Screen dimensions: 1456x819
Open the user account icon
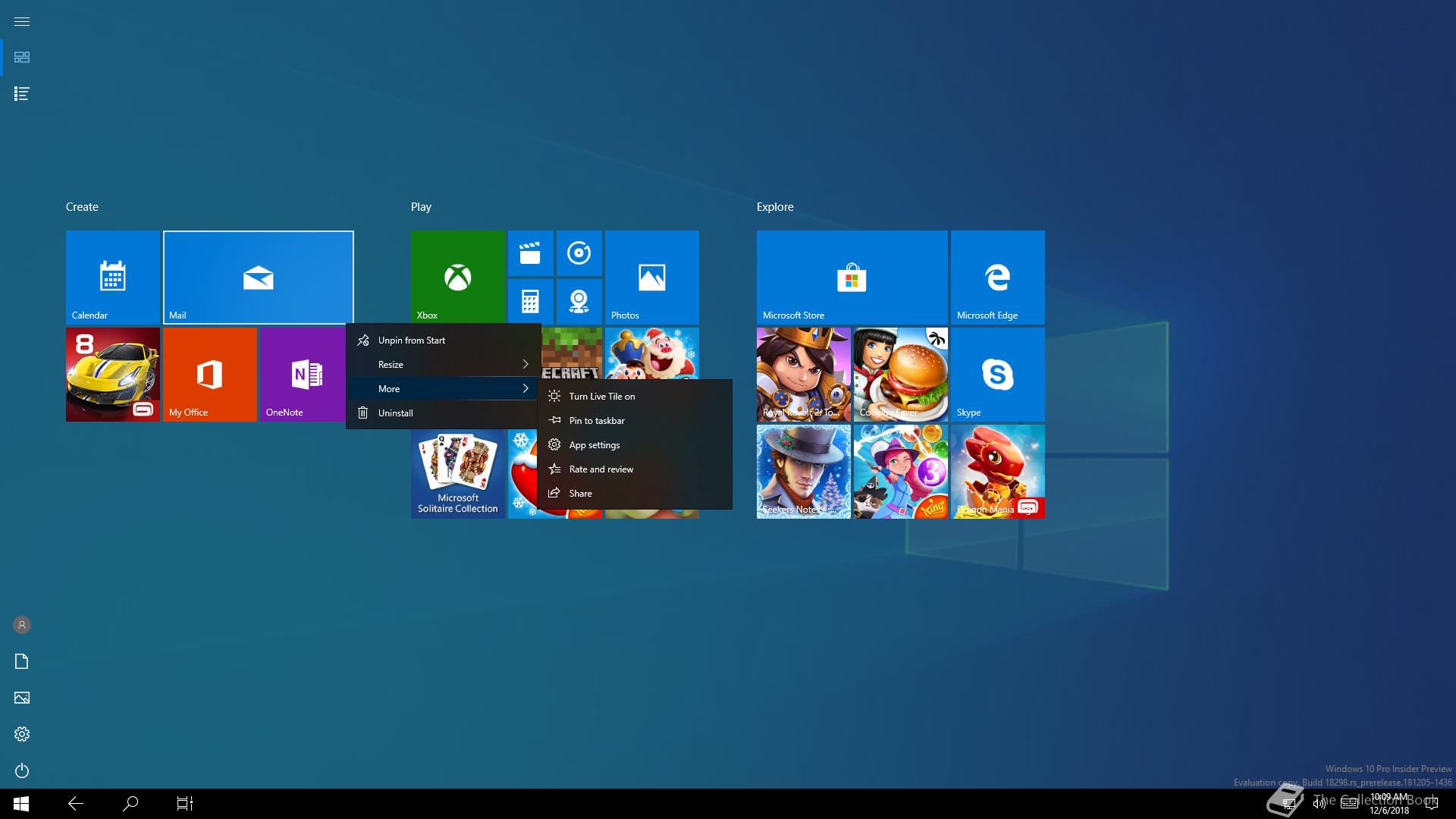(x=22, y=625)
